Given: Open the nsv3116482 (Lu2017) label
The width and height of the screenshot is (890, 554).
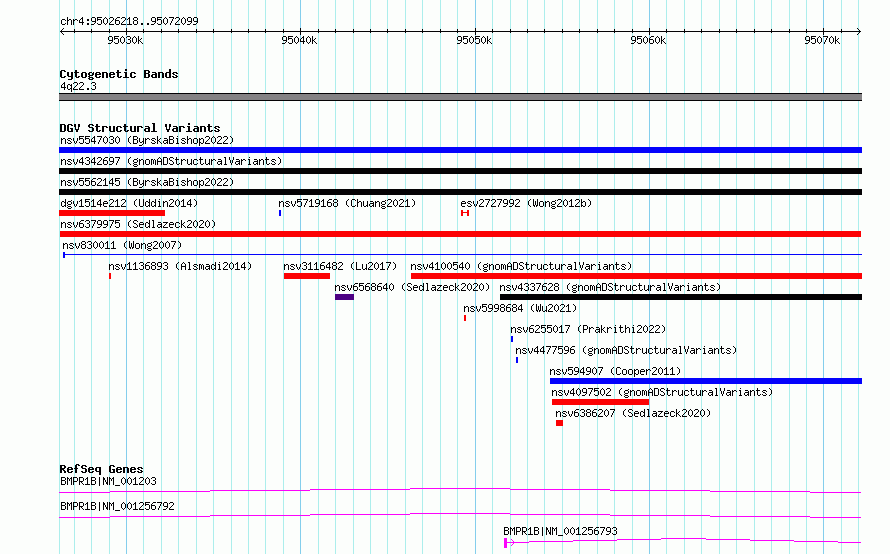Looking at the screenshot, I should [x=340, y=266].
